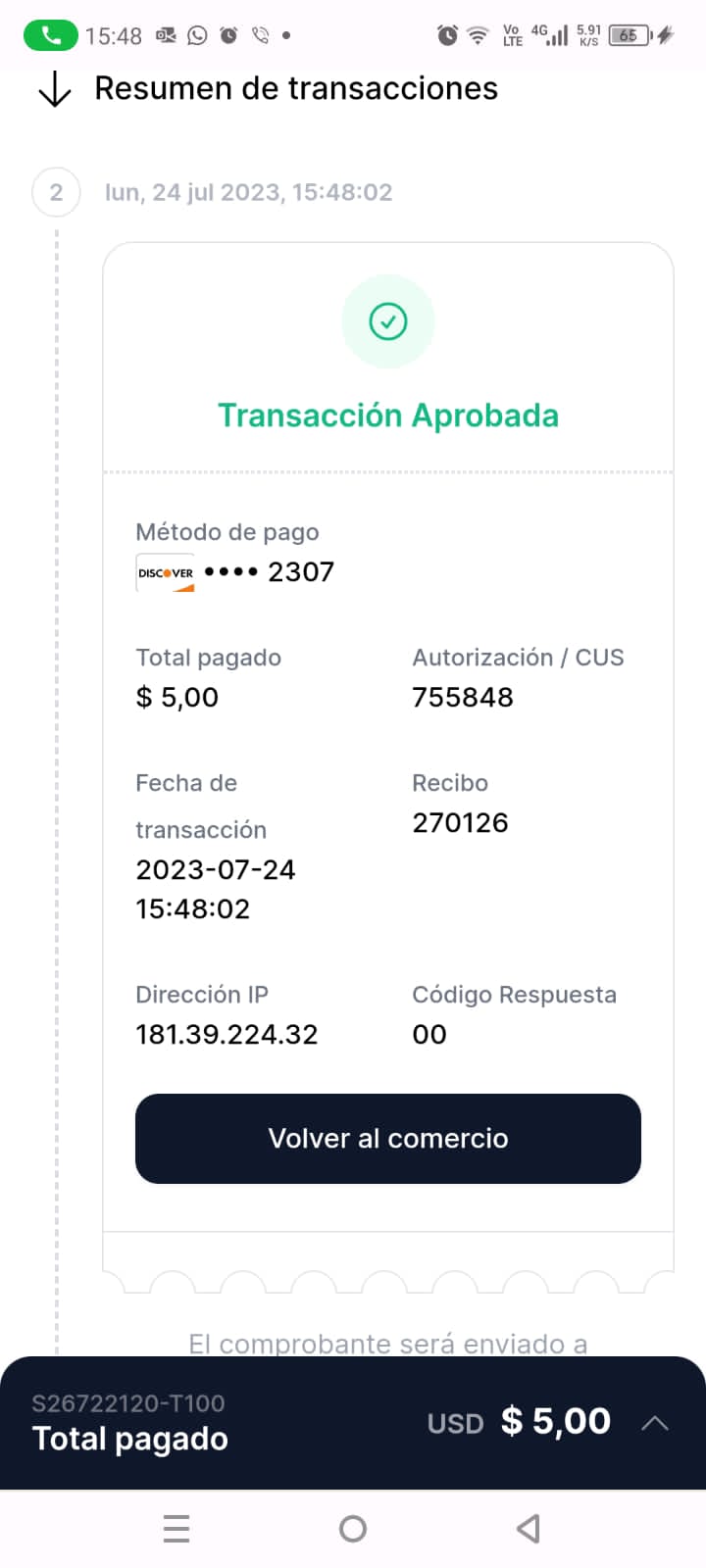The image size is (706, 1568).
Task: Tap the receipt number 270126
Action: pyautogui.click(x=460, y=823)
